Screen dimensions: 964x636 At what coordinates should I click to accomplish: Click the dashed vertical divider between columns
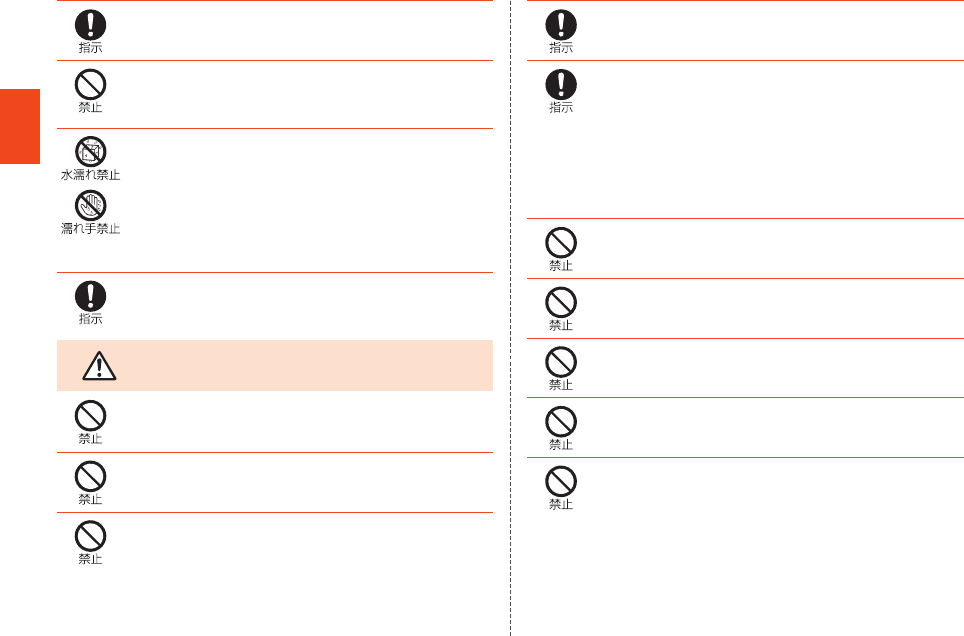[x=510, y=318]
